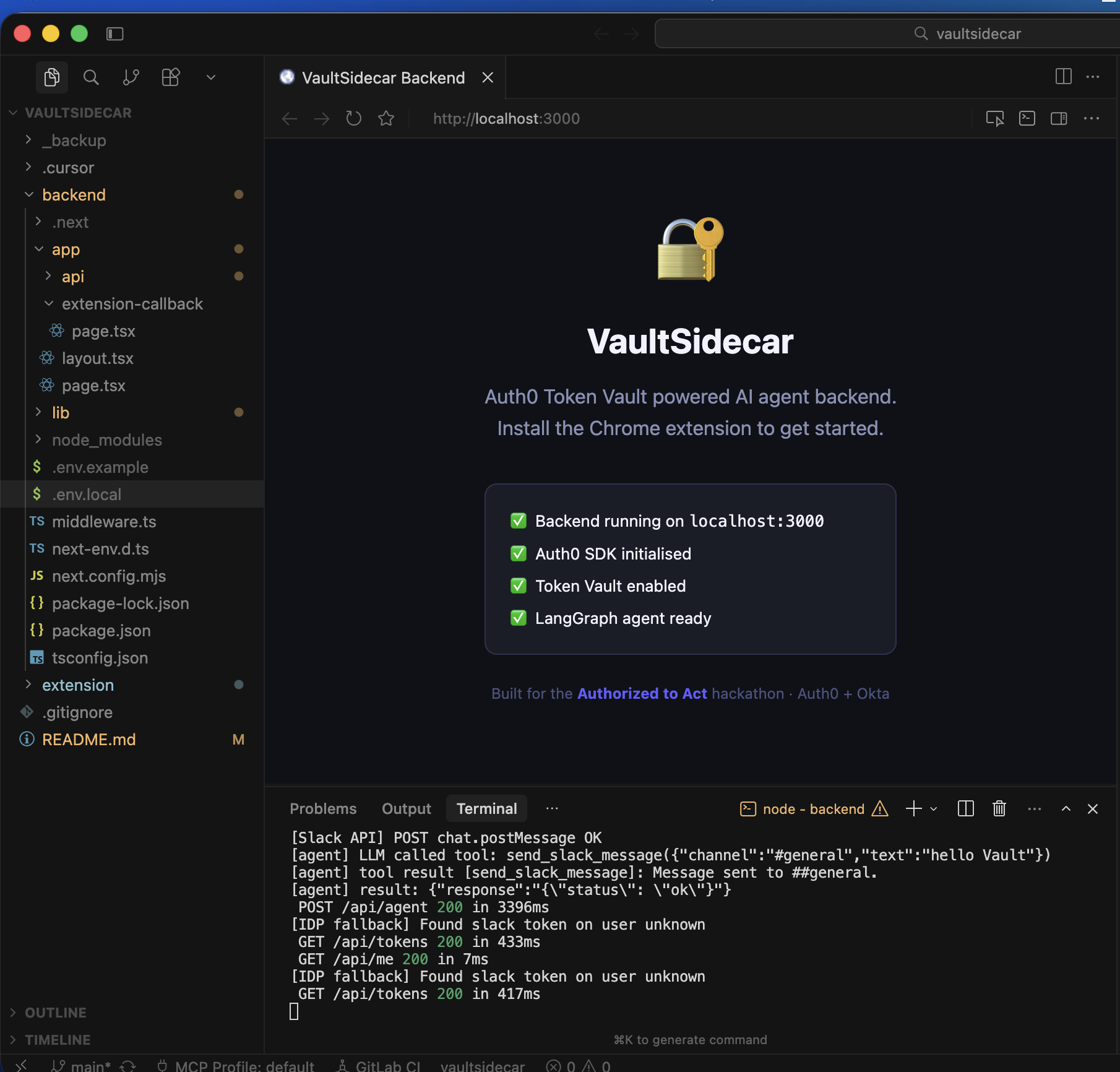Open MCP Profile: default status item
This screenshot has height=1072, width=1120.
[x=236, y=1066]
